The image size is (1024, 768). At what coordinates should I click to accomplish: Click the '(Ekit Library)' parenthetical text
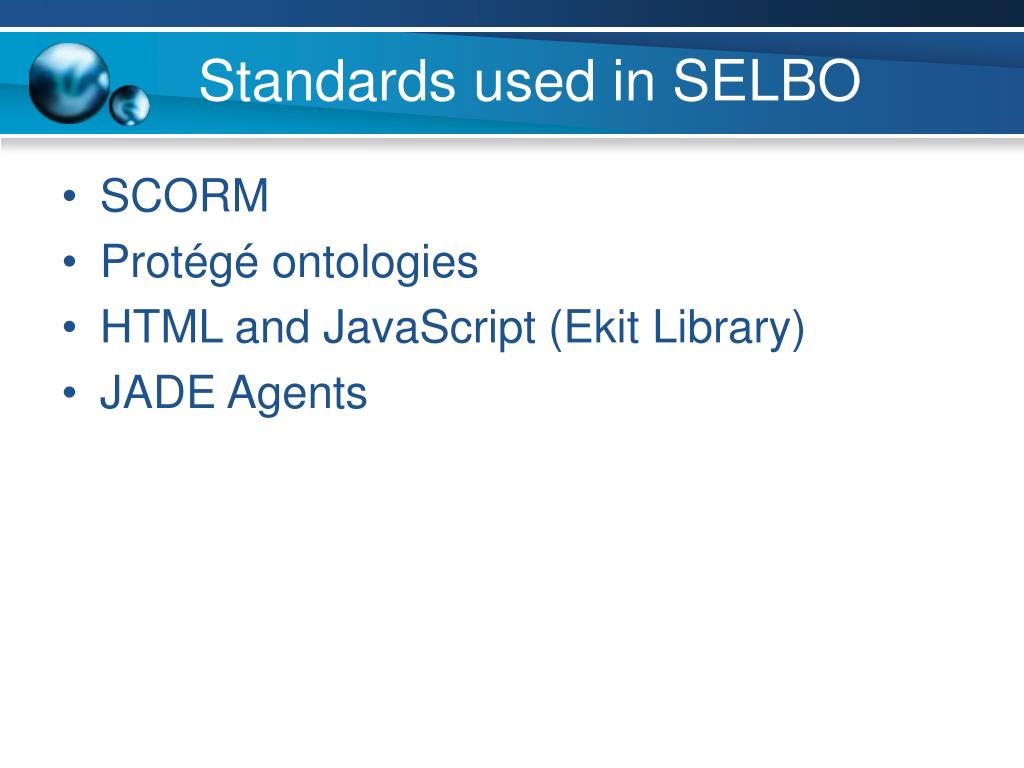[x=677, y=328]
